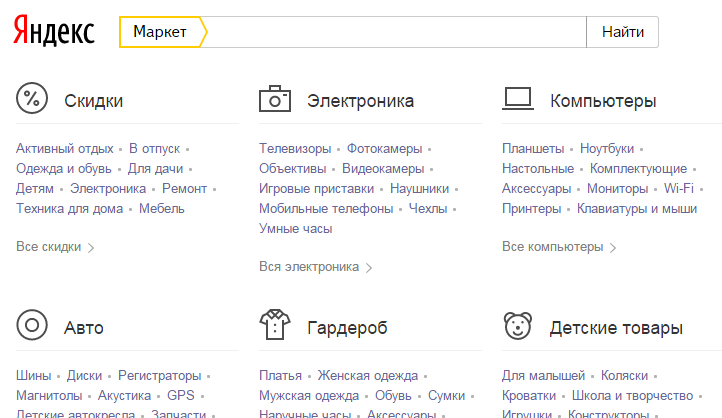Open Диски under Авто
The width and height of the screenshot is (722, 418).
click(x=84, y=376)
